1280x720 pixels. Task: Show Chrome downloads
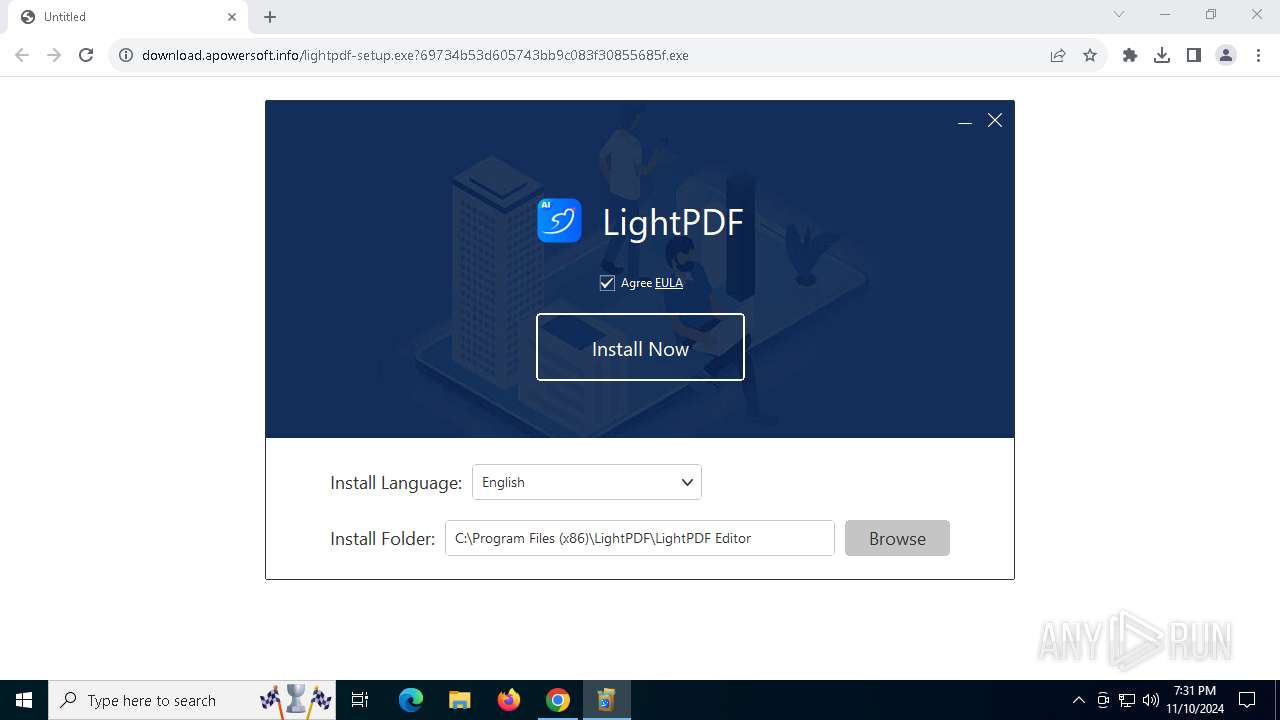[1162, 55]
